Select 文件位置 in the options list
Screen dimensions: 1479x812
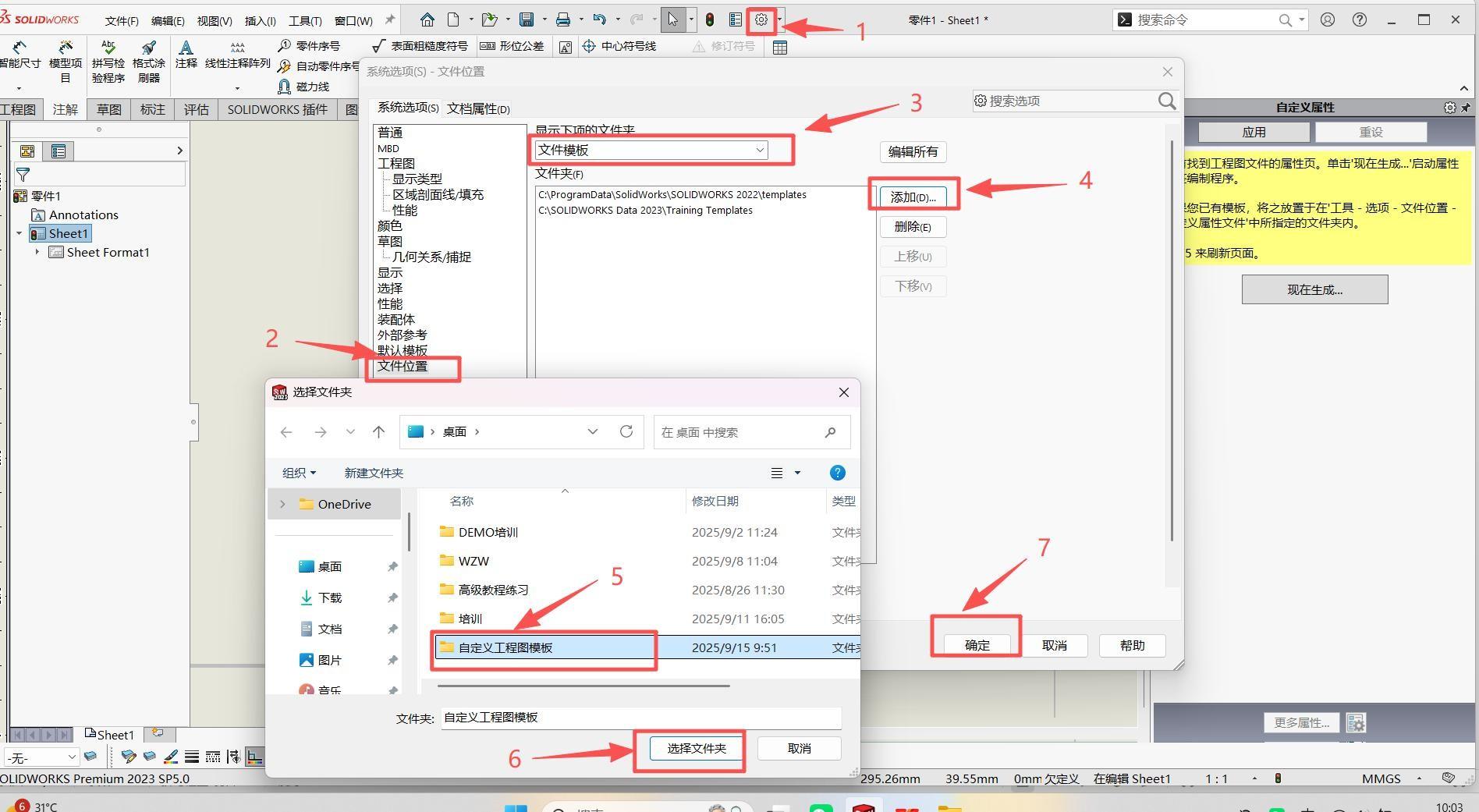(403, 366)
